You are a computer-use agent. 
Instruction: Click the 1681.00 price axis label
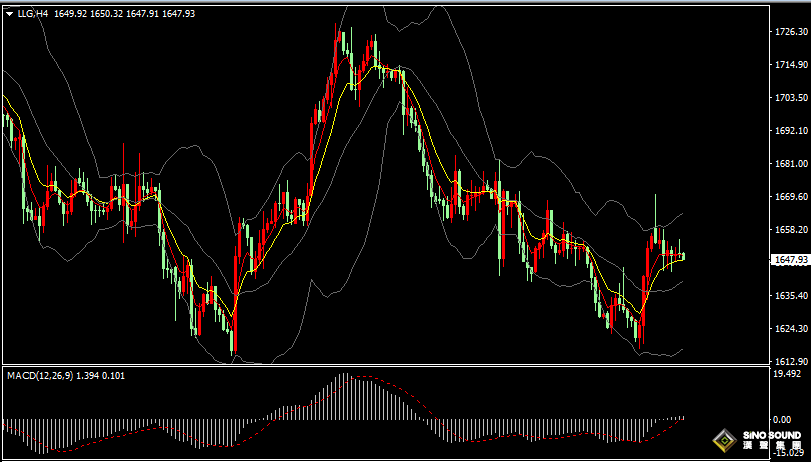(x=790, y=164)
